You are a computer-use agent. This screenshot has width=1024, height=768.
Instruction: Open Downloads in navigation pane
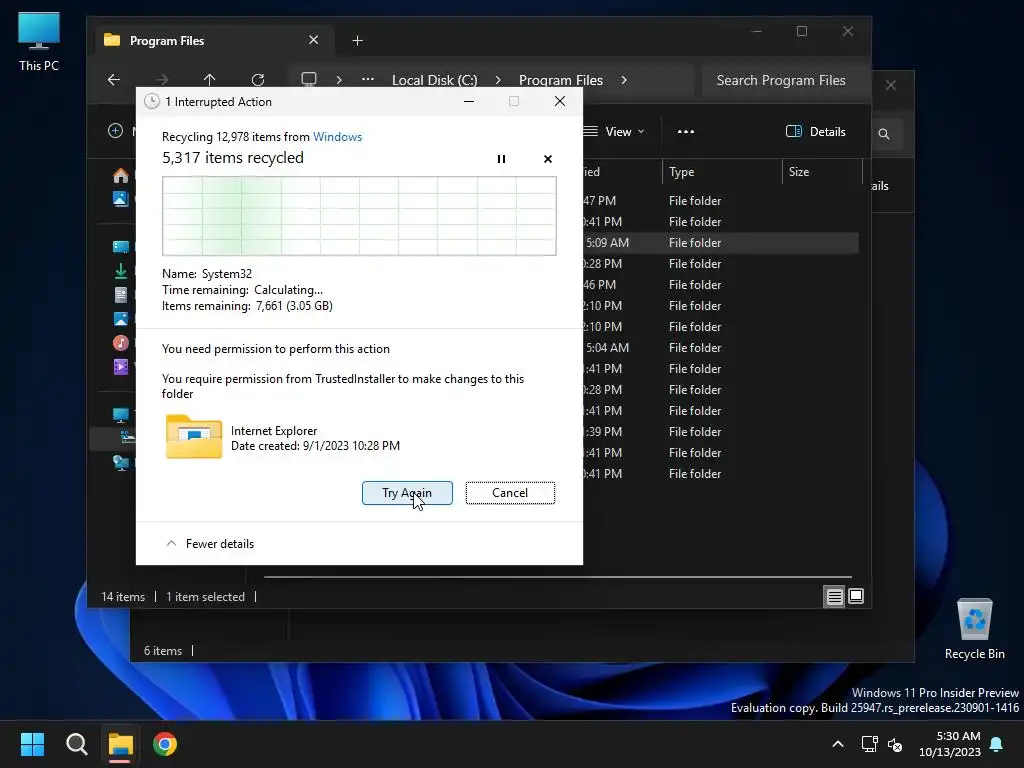point(120,270)
